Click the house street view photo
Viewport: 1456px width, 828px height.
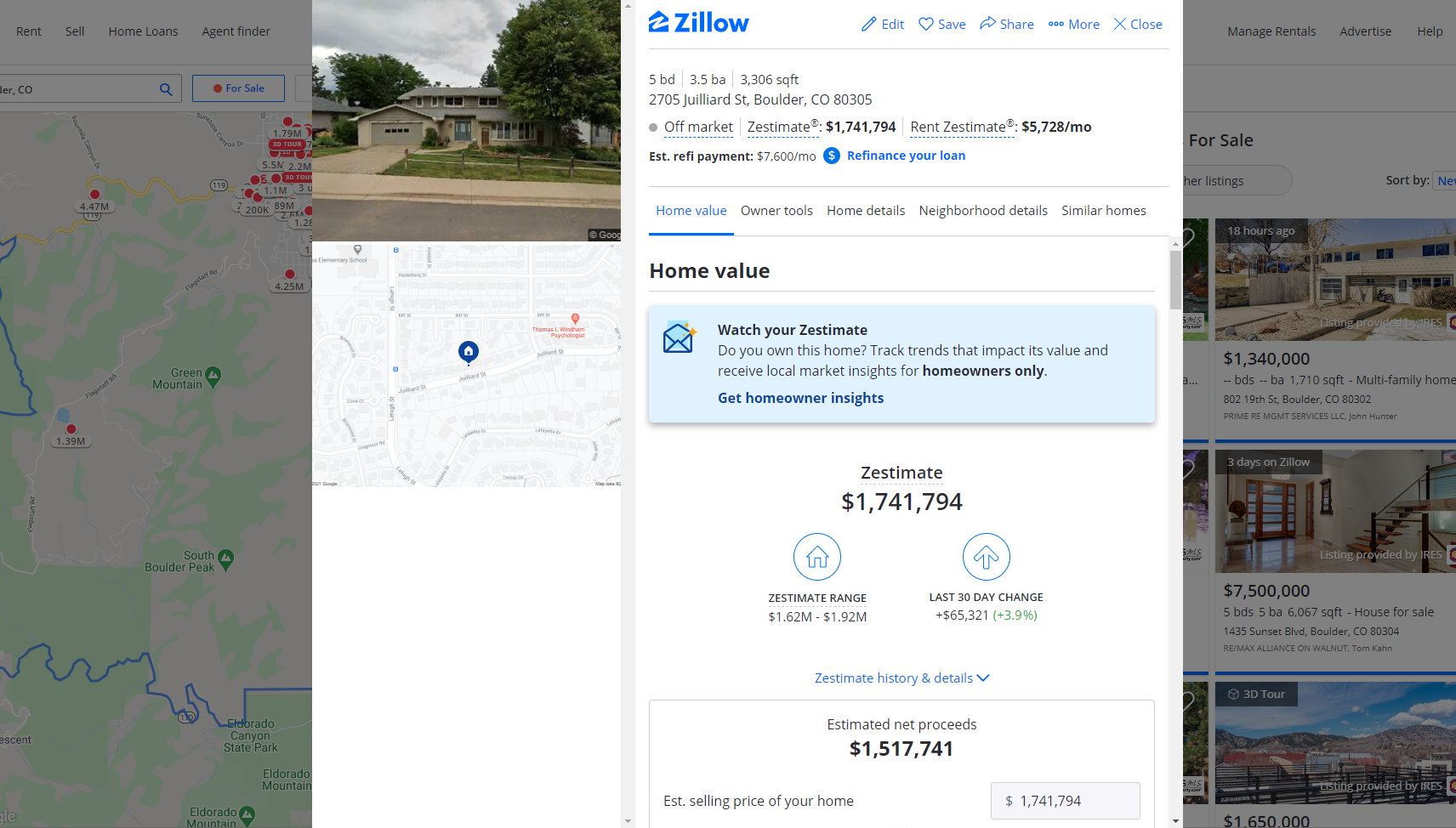click(x=466, y=121)
